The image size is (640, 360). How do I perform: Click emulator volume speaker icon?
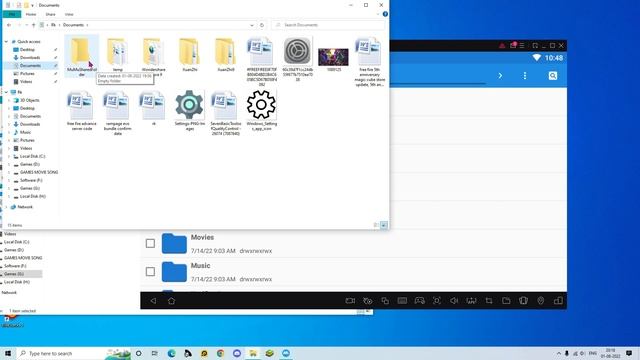(454, 301)
